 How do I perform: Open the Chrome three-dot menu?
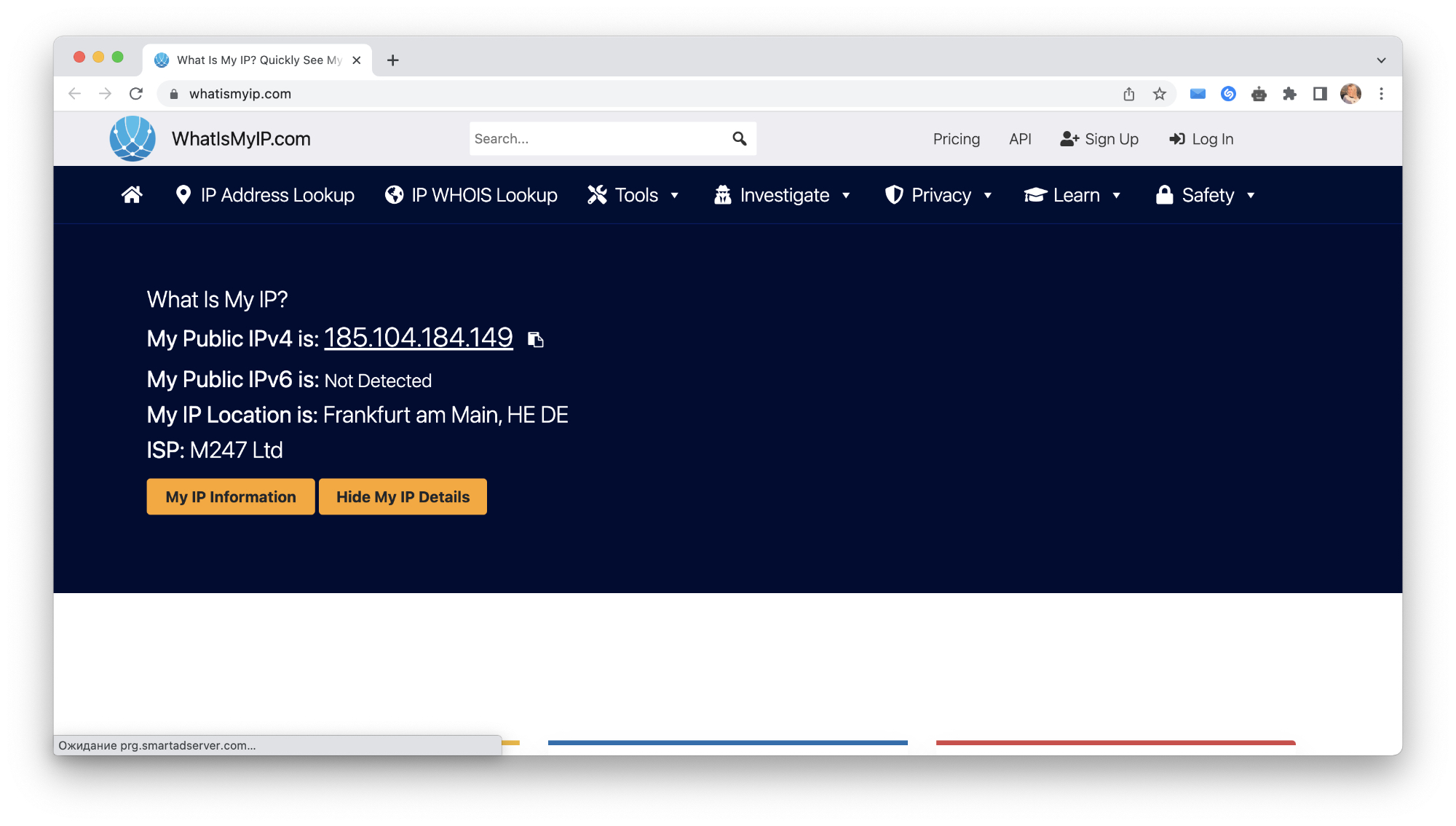1381,94
